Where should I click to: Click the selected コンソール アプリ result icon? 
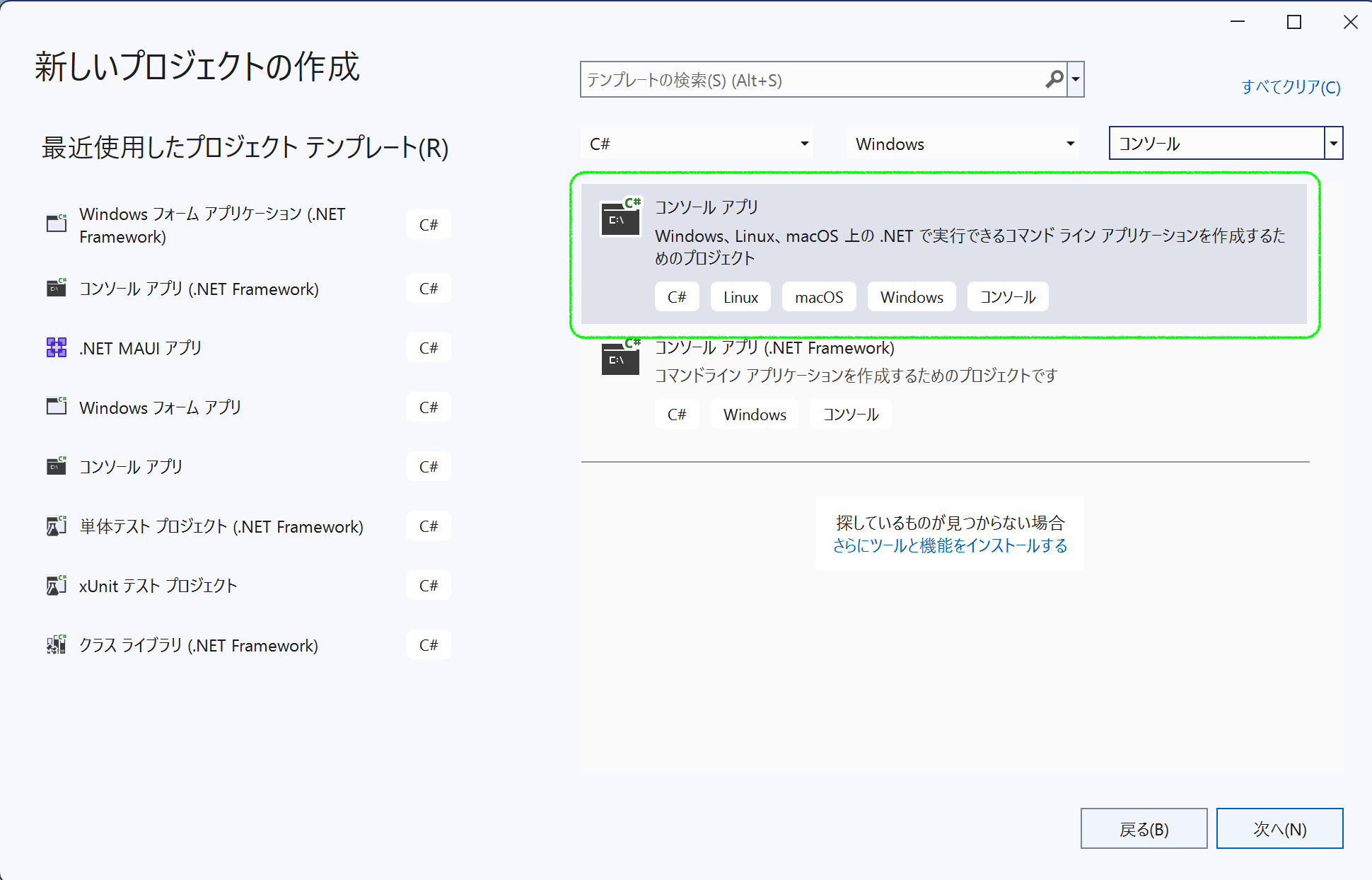[x=621, y=217]
